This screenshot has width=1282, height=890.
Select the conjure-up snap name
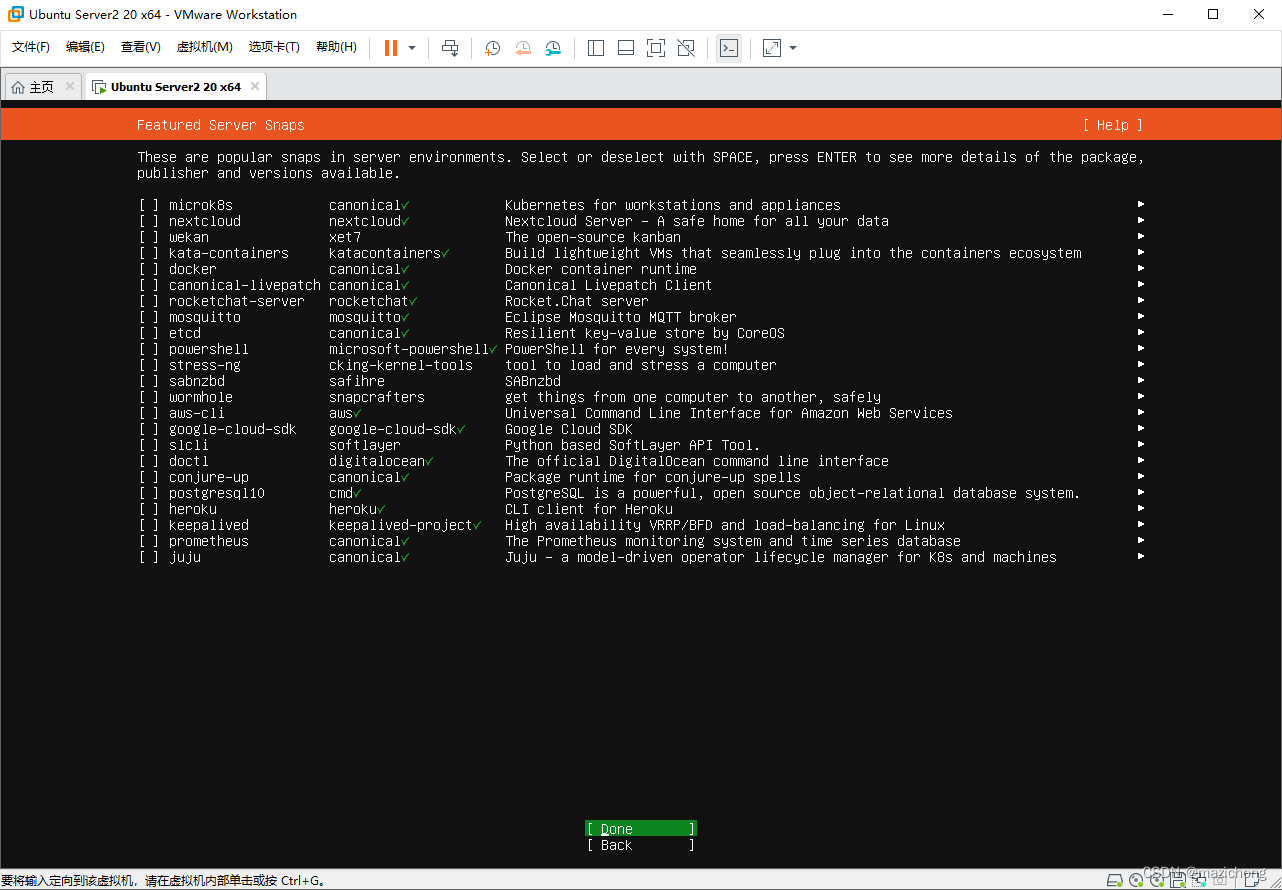pyautogui.click(x=209, y=477)
